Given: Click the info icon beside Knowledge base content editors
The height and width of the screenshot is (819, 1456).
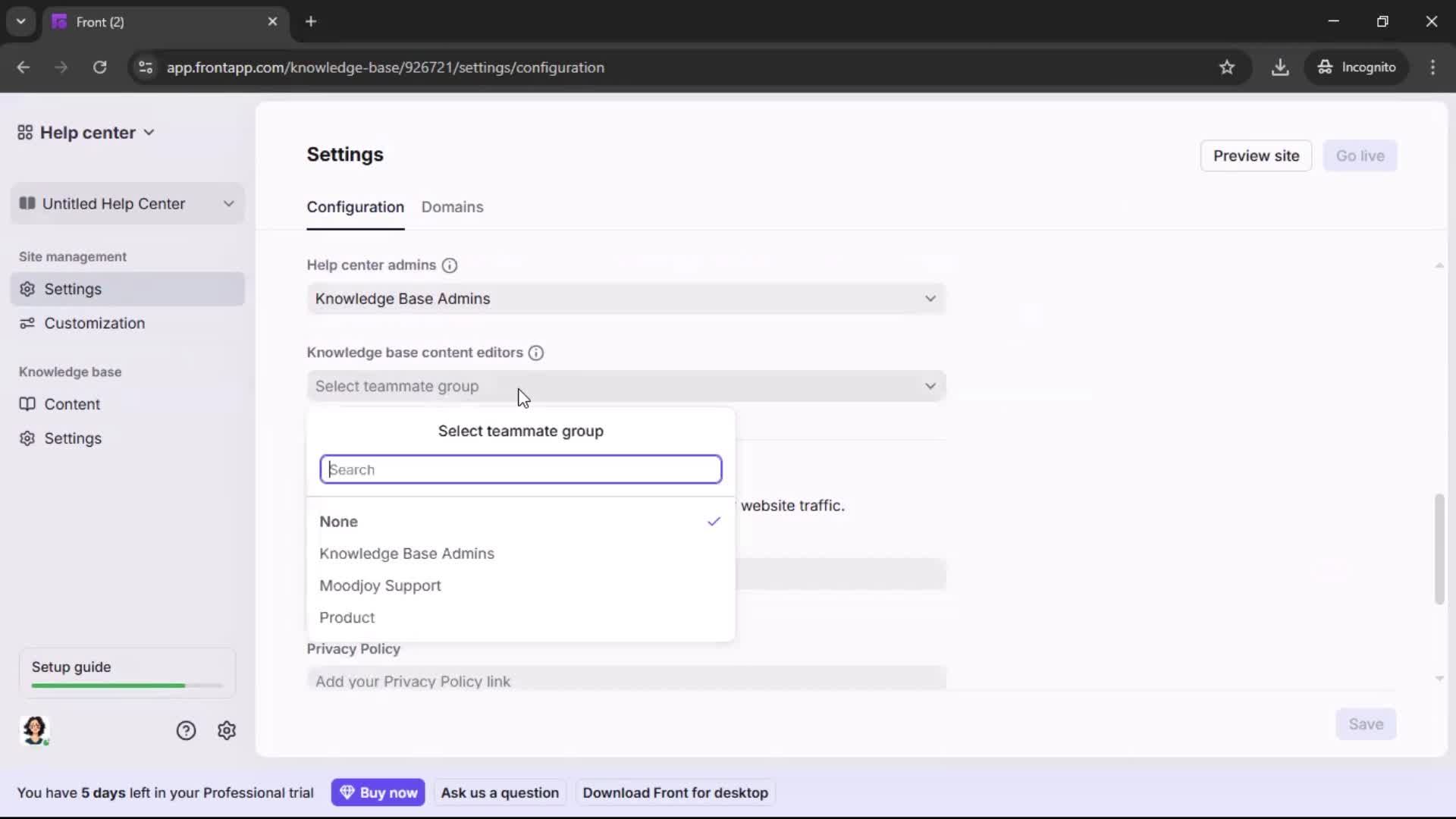Looking at the screenshot, I should coord(536,353).
